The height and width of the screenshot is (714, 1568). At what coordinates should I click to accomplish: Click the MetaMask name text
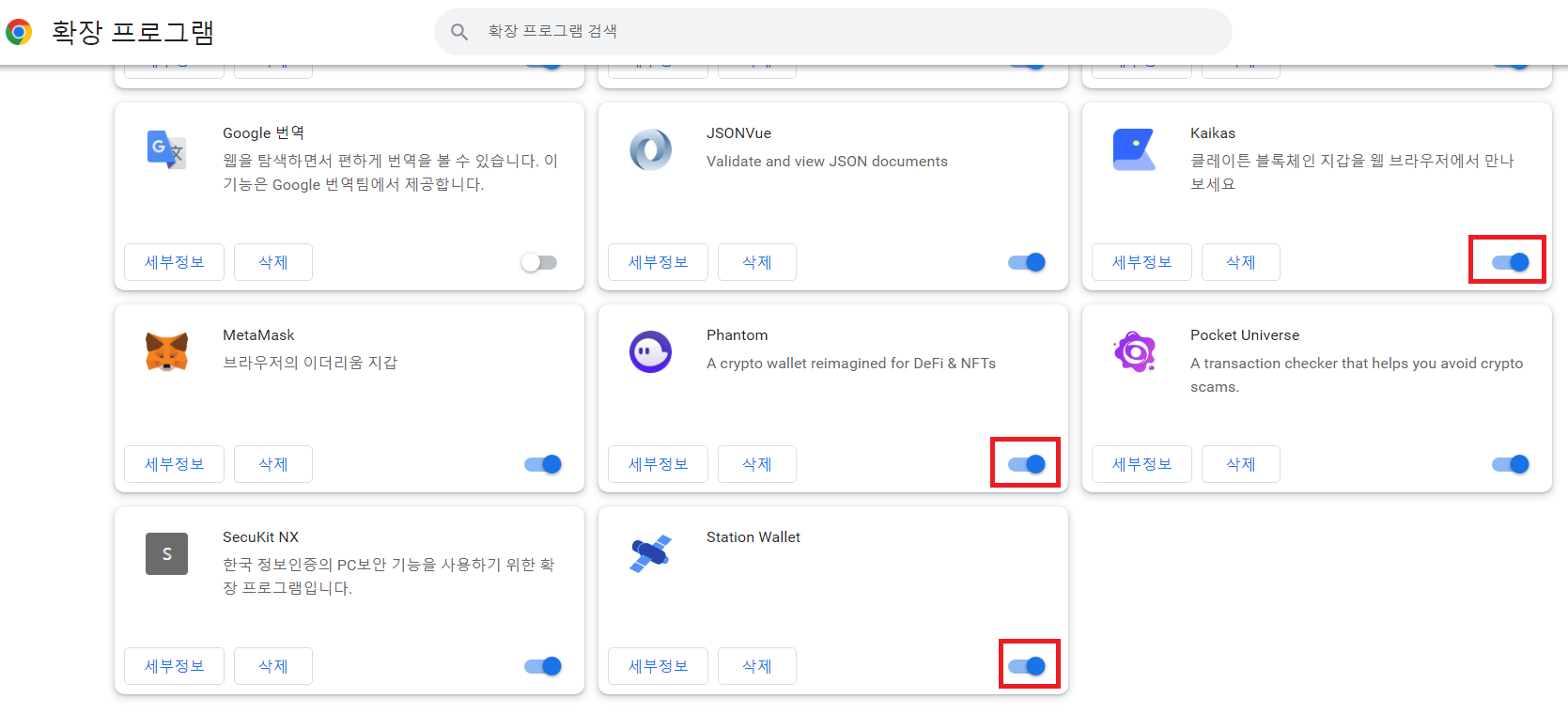click(x=258, y=335)
